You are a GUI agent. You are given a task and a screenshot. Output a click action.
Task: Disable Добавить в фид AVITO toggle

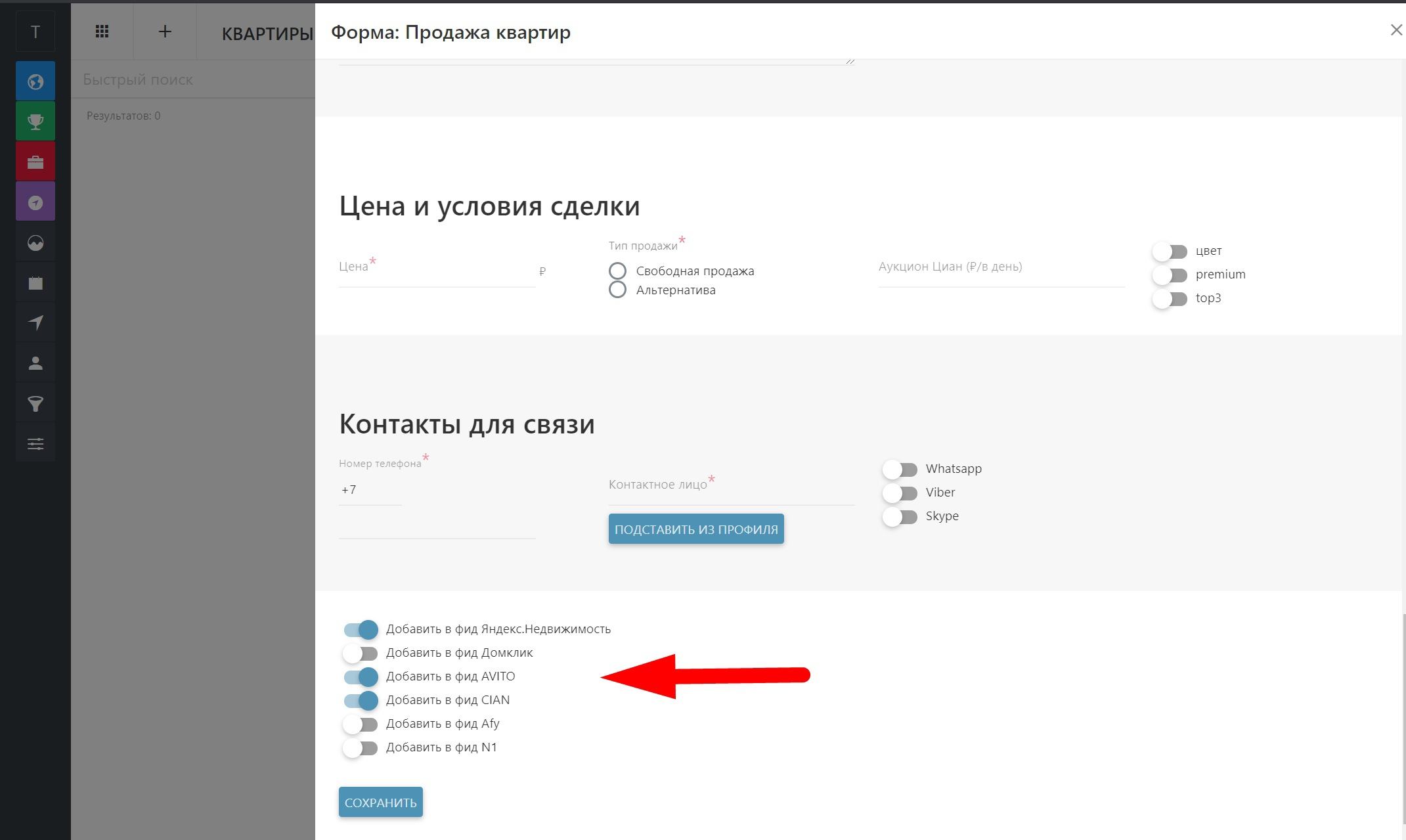[x=361, y=676]
